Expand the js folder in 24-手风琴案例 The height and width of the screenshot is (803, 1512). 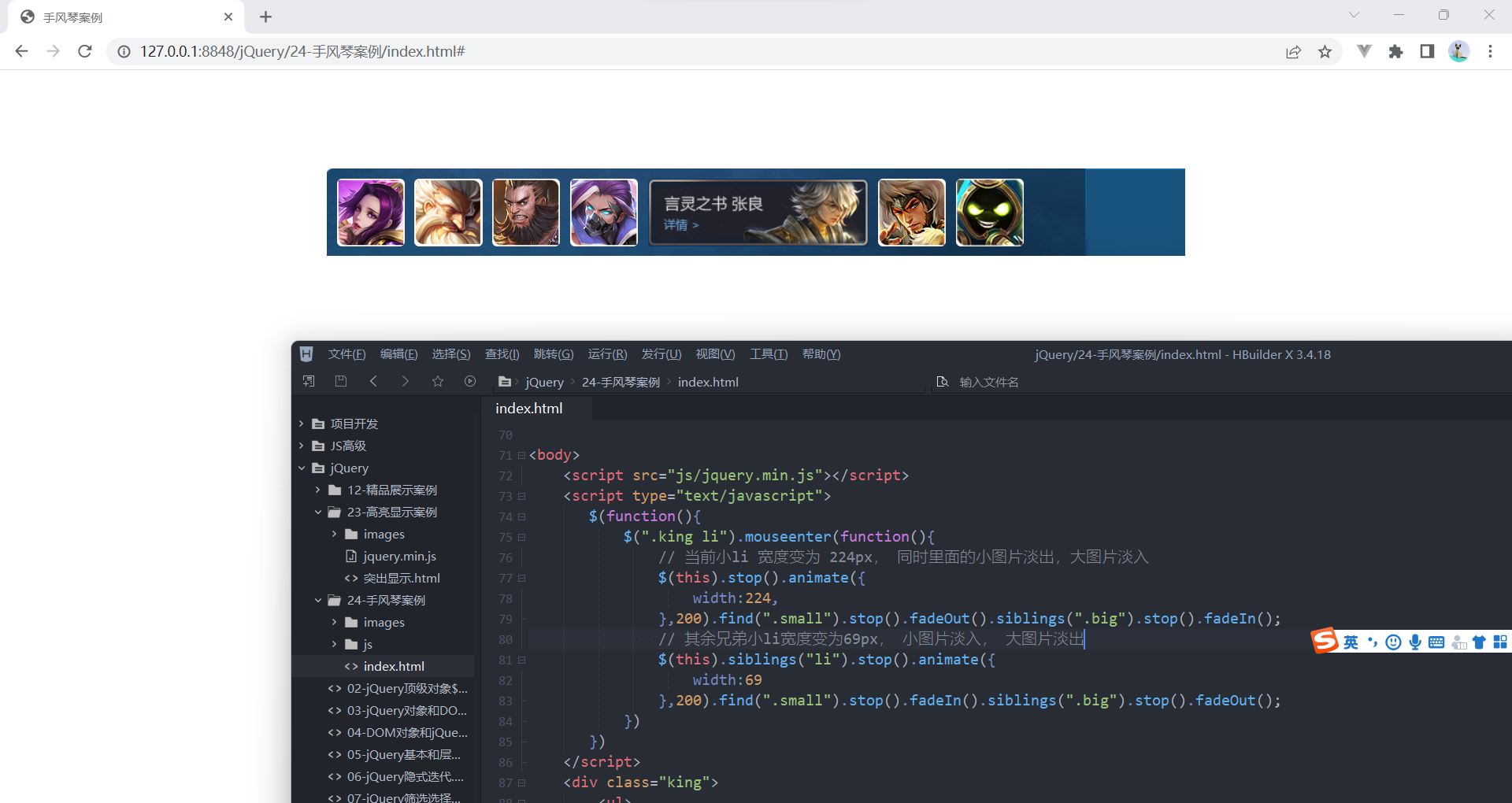point(334,644)
